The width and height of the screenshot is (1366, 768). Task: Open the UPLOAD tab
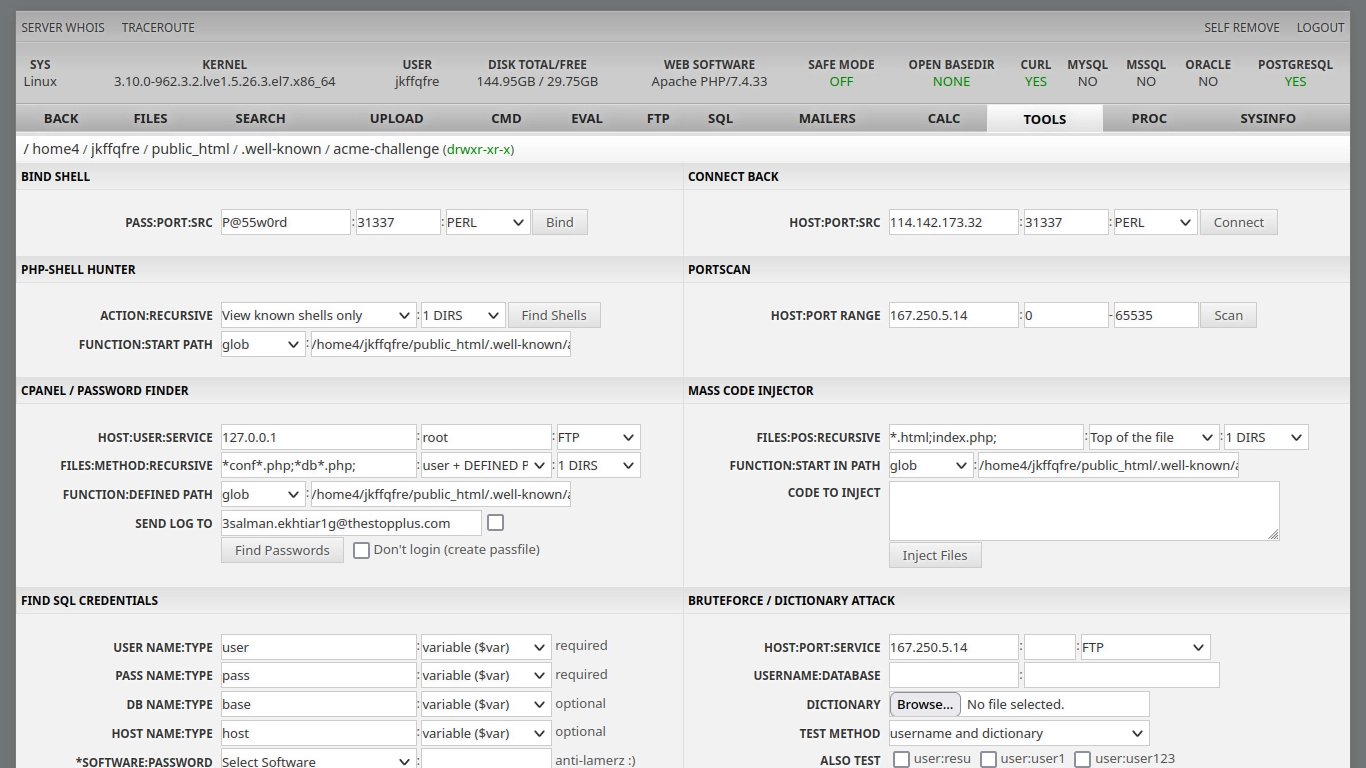(x=396, y=118)
